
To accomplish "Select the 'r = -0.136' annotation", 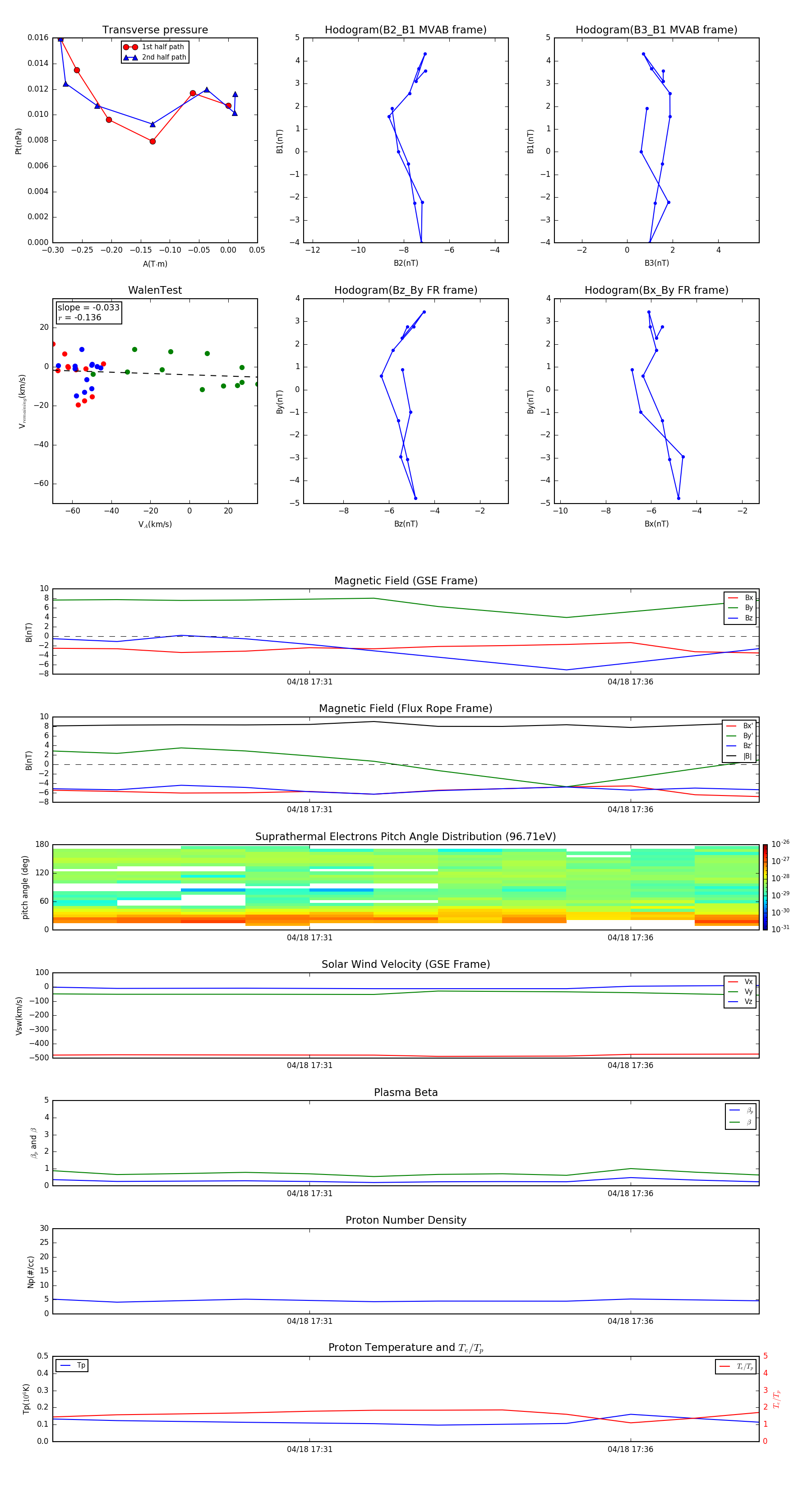I will [80, 317].
